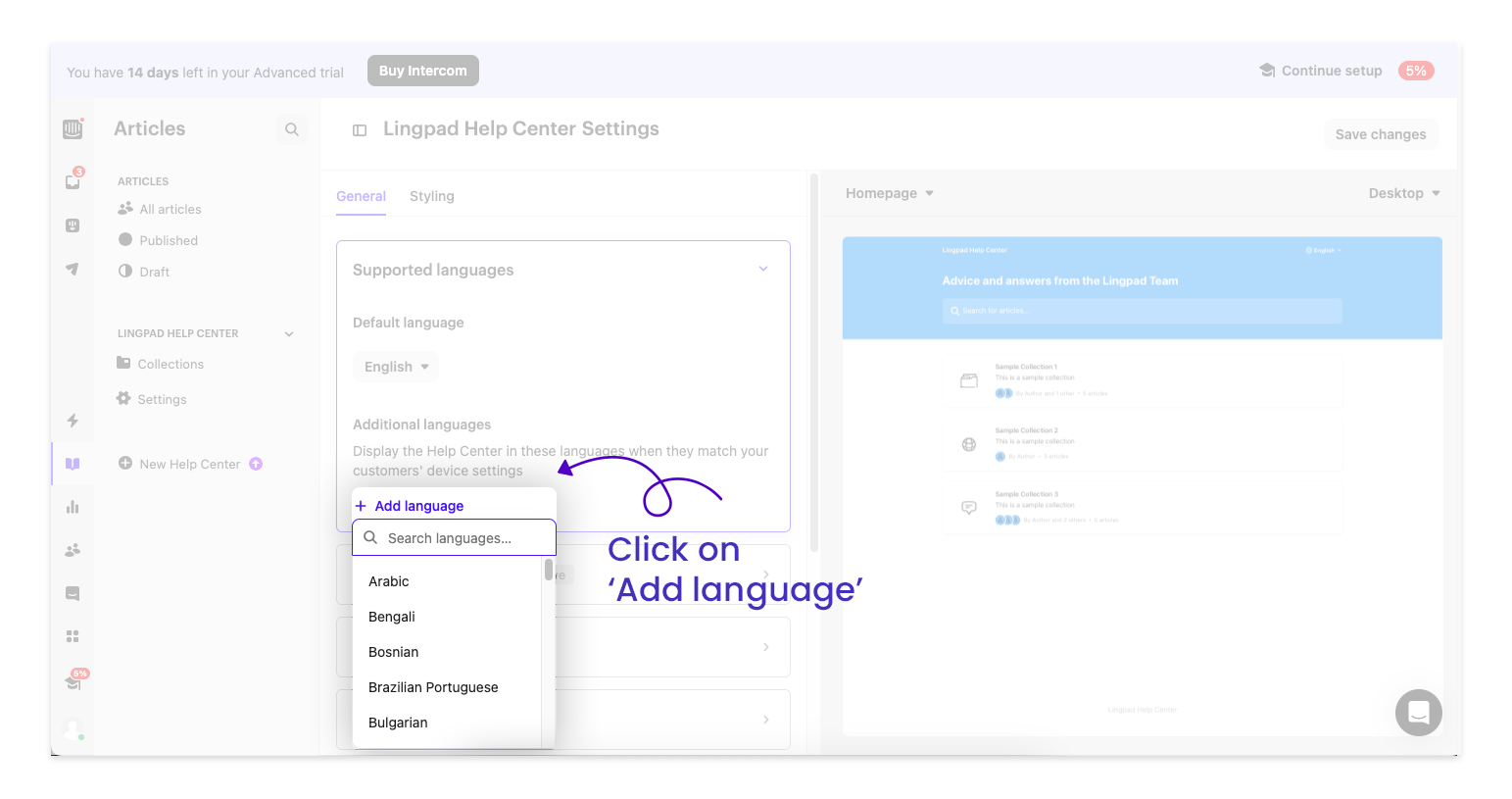
Task: Click the Collections folder icon
Action: 123,363
